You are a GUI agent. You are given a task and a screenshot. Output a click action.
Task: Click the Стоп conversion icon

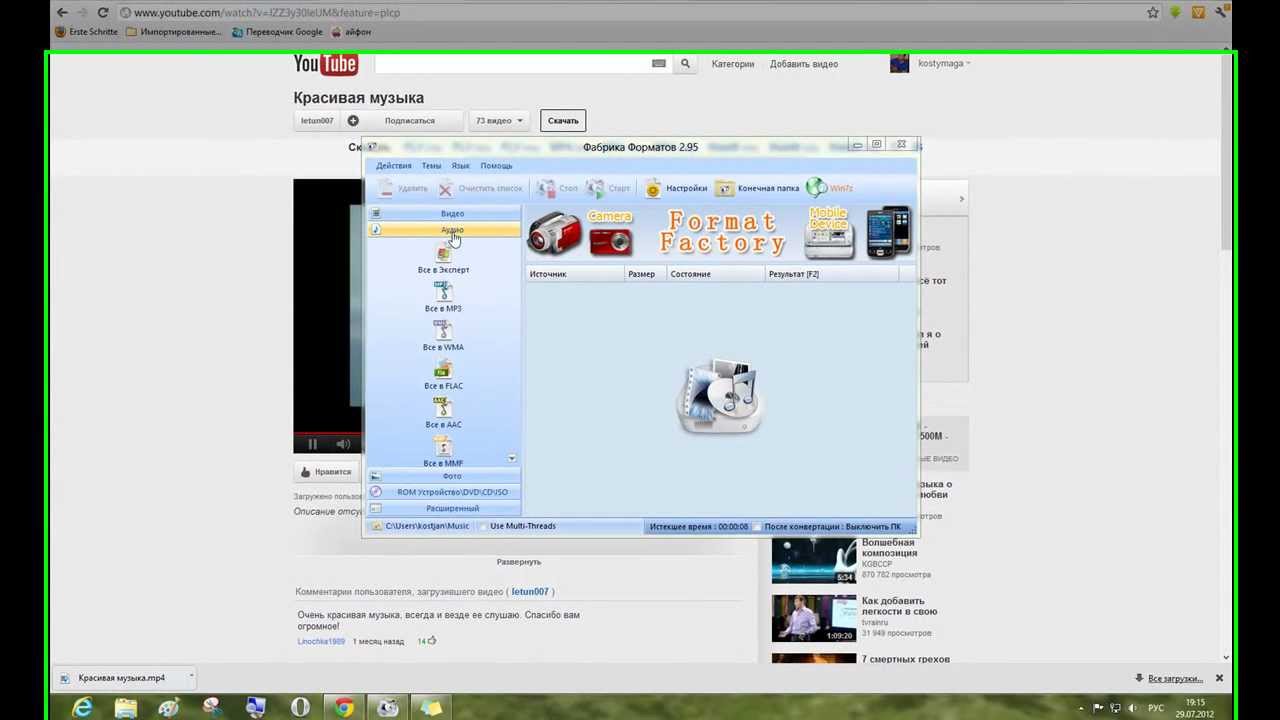pos(545,188)
